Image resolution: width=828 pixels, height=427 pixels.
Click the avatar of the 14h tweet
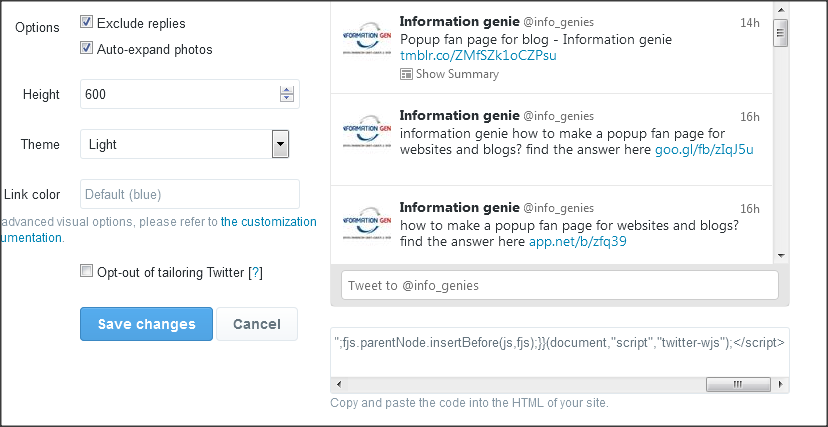[x=366, y=37]
